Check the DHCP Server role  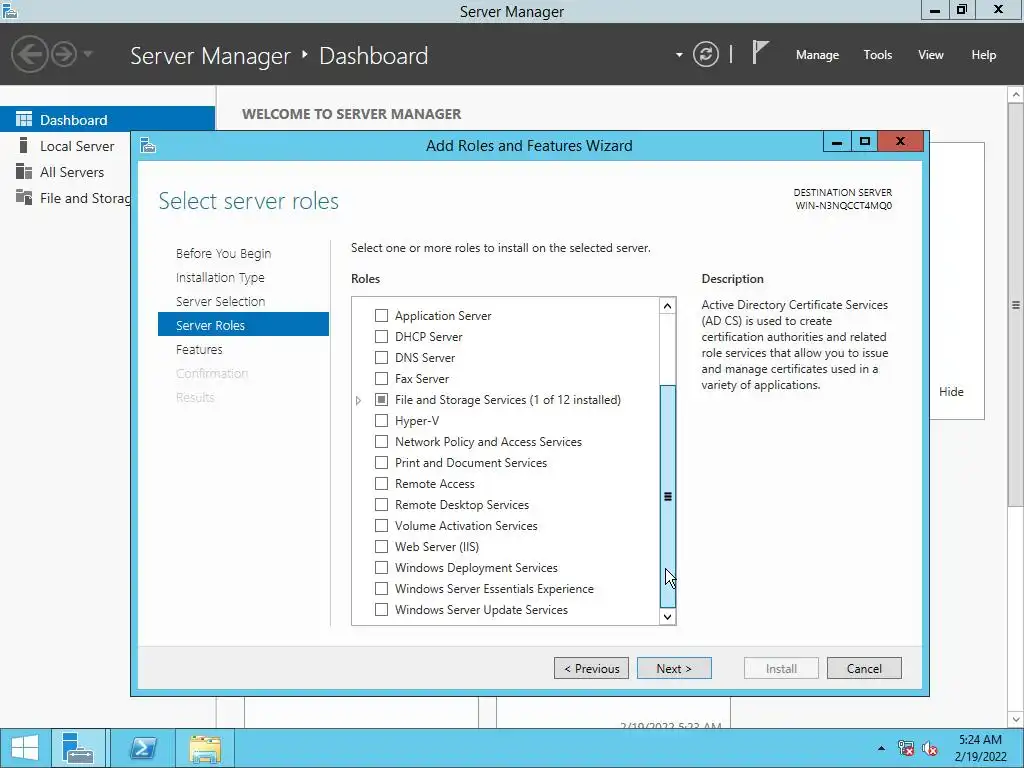(381, 336)
